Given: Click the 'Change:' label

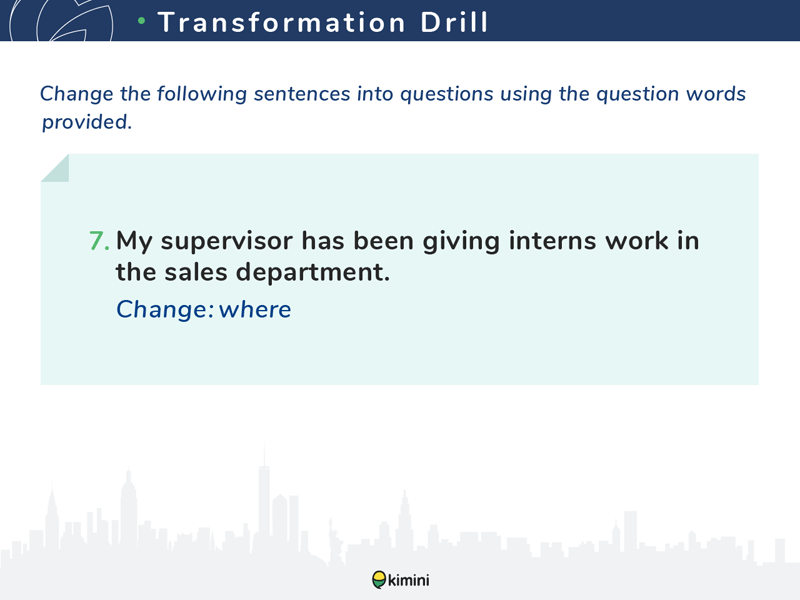Looking at the screenshot, I should [165, 309].
